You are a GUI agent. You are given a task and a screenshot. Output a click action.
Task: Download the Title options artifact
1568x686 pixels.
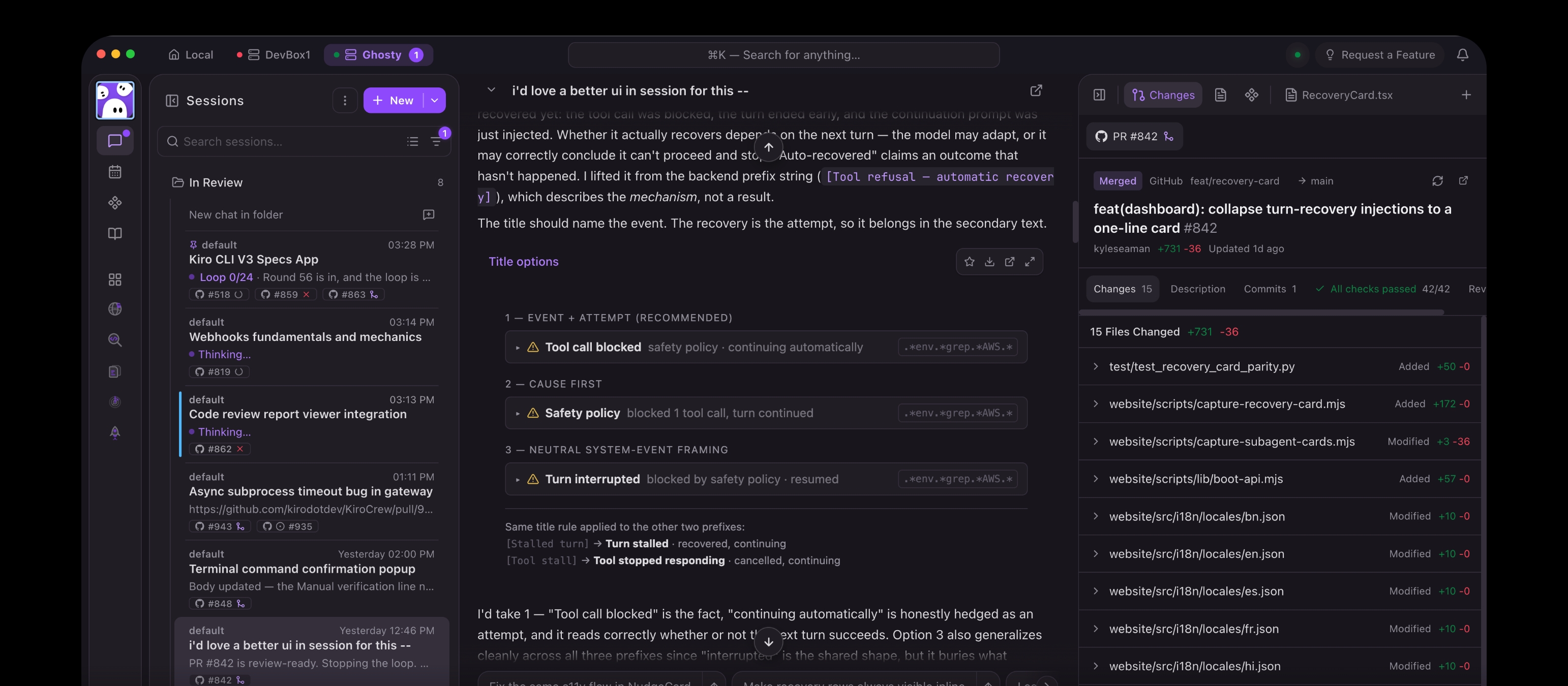(990, 262)
